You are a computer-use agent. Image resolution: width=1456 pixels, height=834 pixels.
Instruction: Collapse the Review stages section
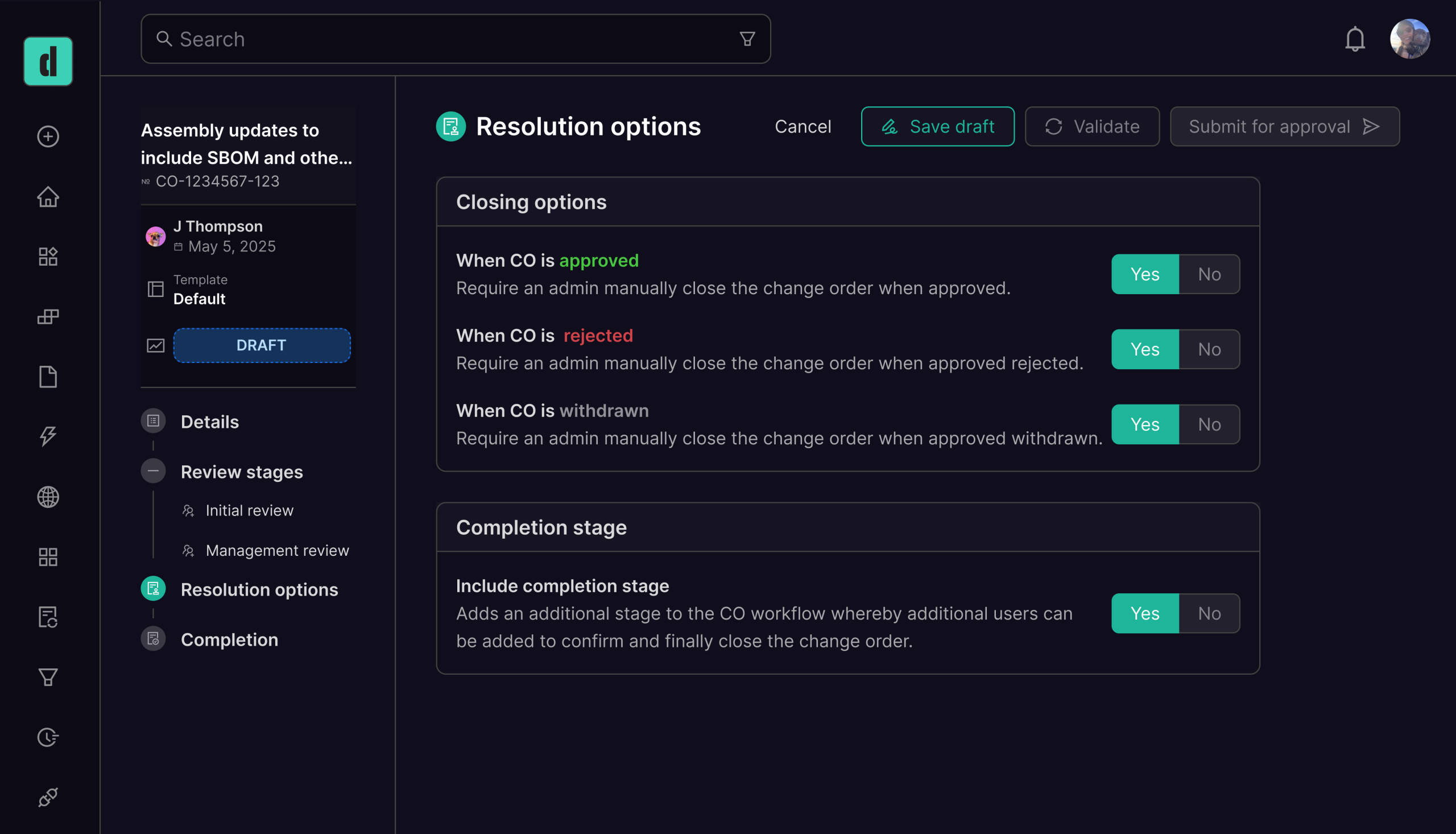tap(153, 471)
